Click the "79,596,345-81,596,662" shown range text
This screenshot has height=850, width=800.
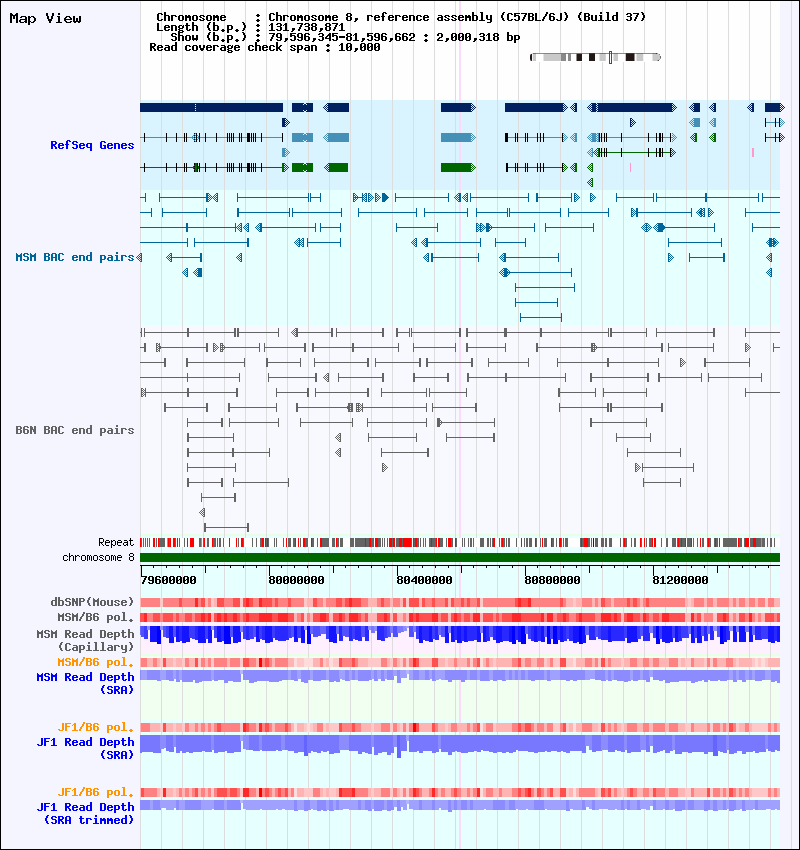(342, 37)
